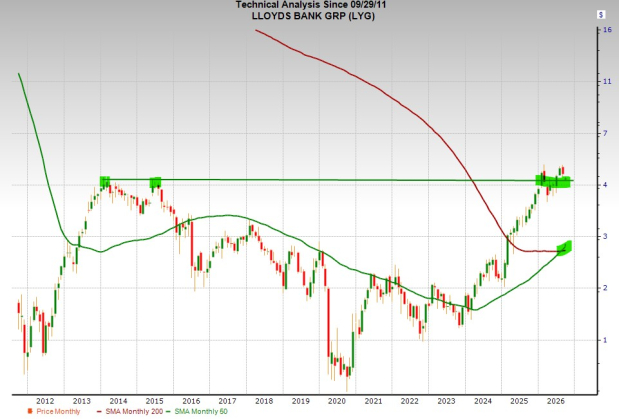Click the 2026 x-axis year label

555,401
